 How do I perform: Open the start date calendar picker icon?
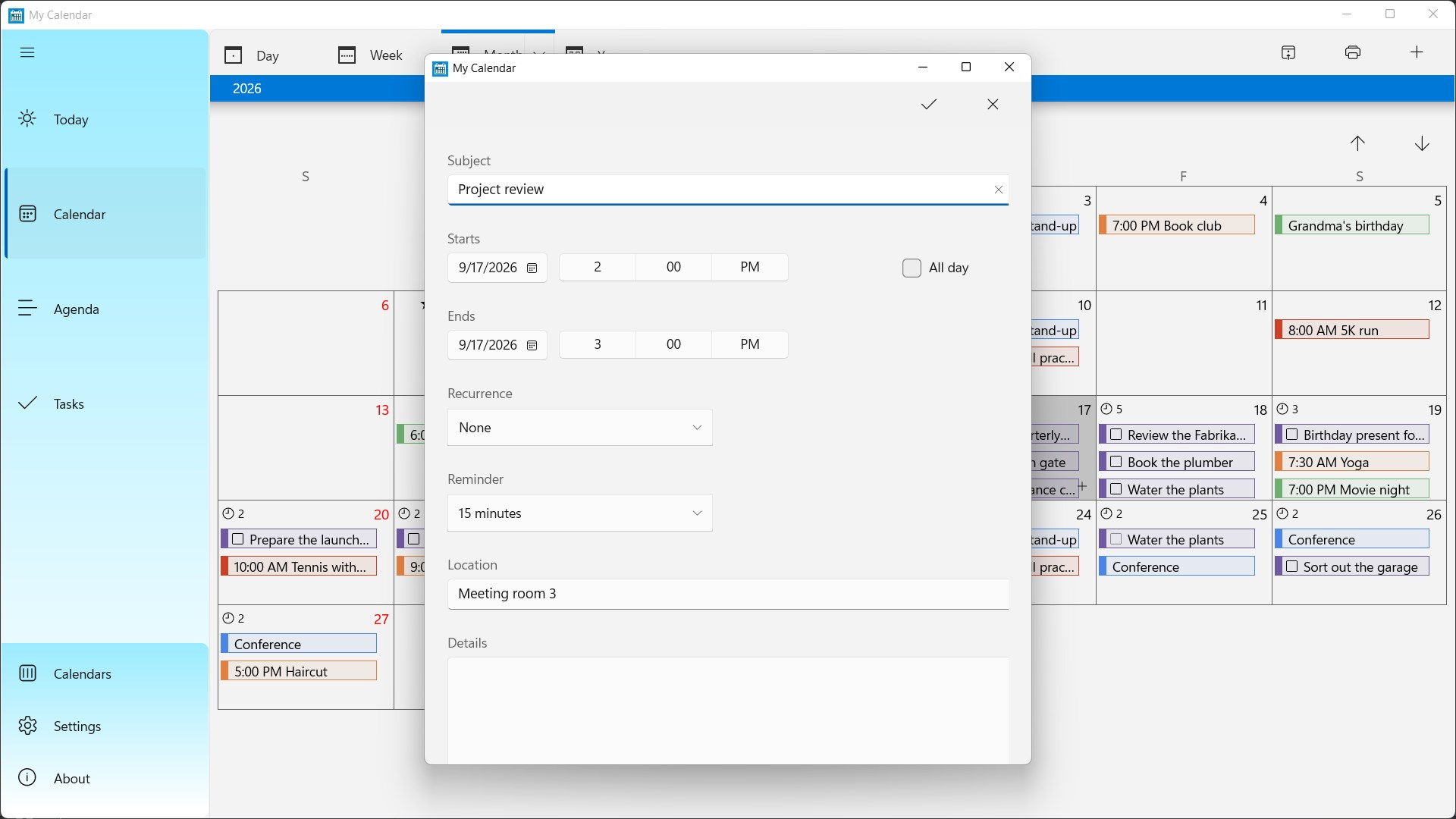532,268
